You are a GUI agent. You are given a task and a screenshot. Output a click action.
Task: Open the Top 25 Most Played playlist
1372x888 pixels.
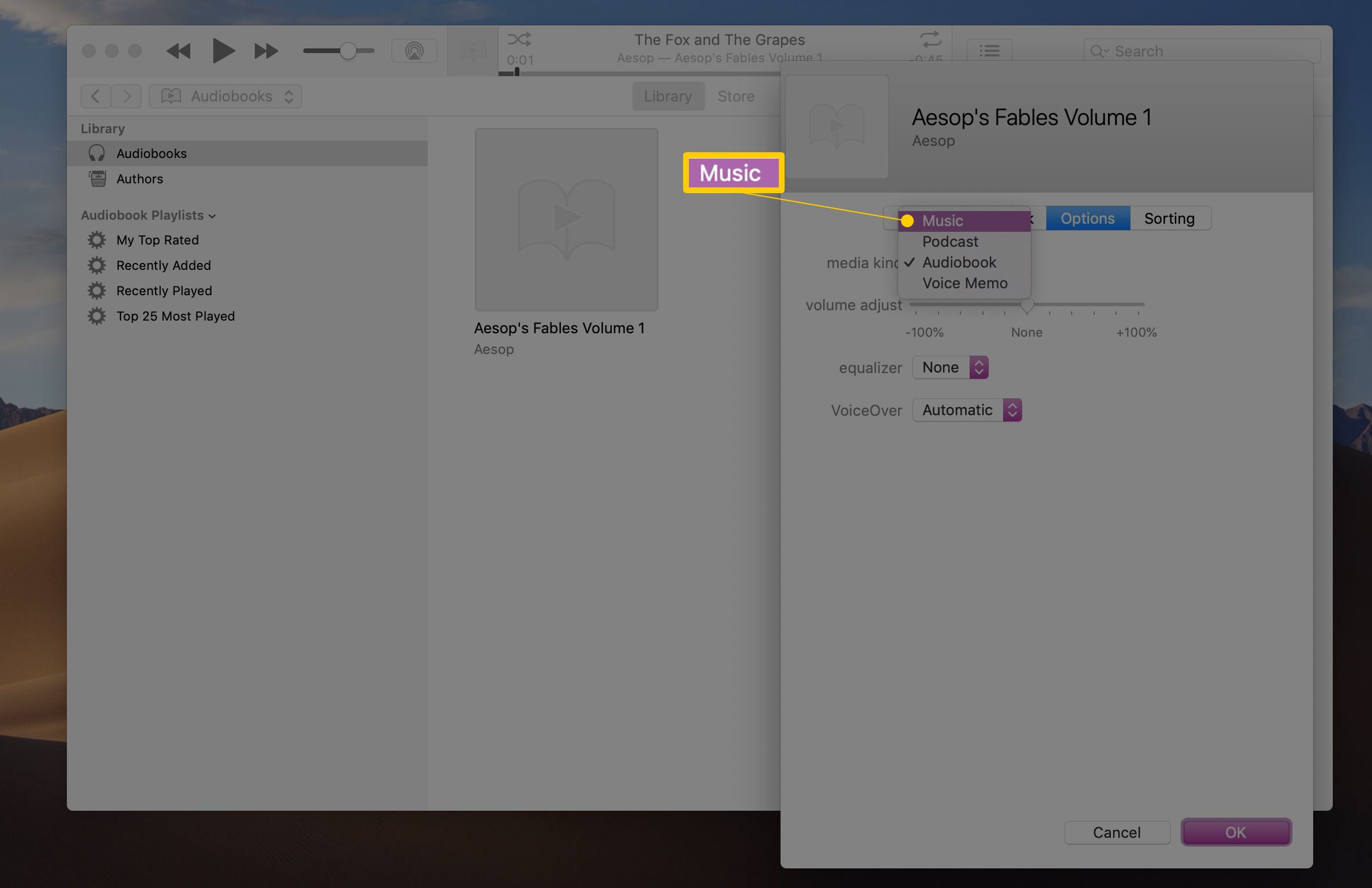click(175, 316)
